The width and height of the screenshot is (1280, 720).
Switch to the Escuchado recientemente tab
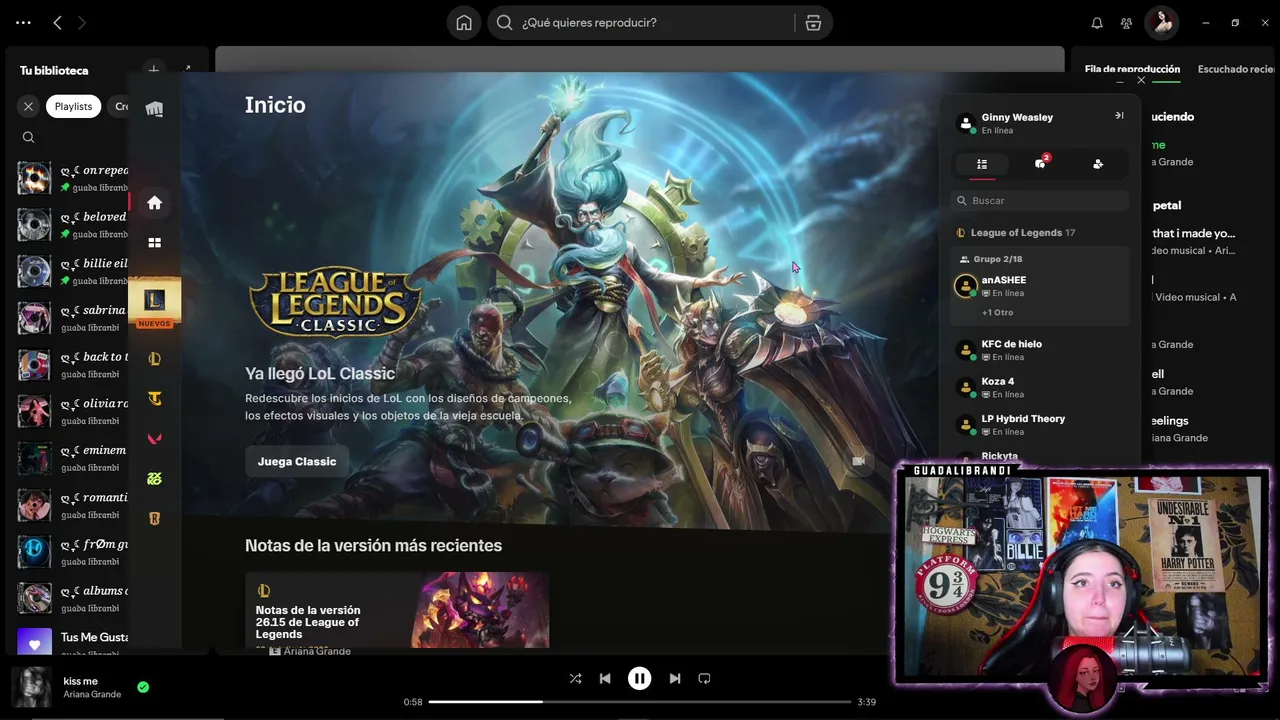[x=1238, y=69]
